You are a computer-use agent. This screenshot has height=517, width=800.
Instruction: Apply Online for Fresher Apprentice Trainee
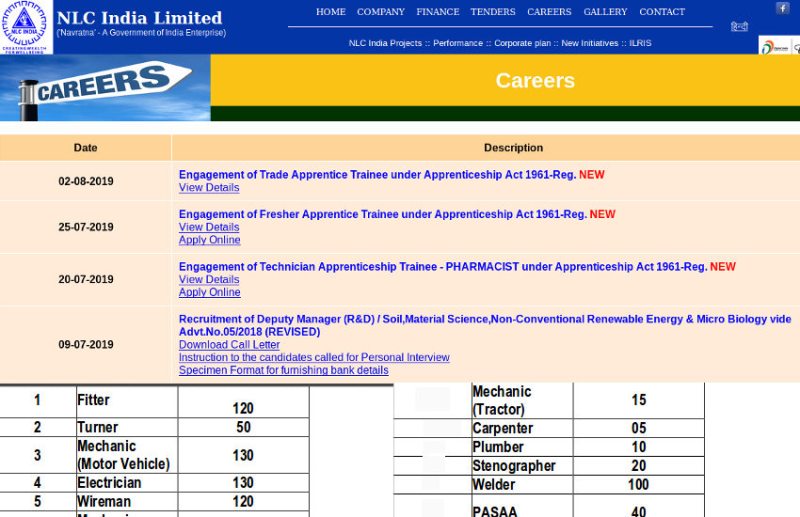(x=209, y=240)
